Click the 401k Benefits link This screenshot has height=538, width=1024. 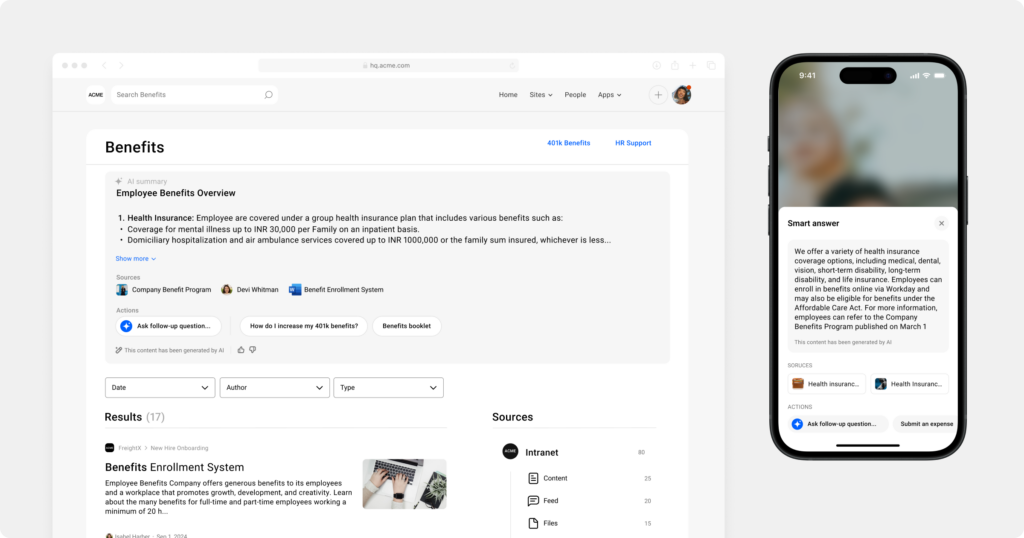coord(568,143)
